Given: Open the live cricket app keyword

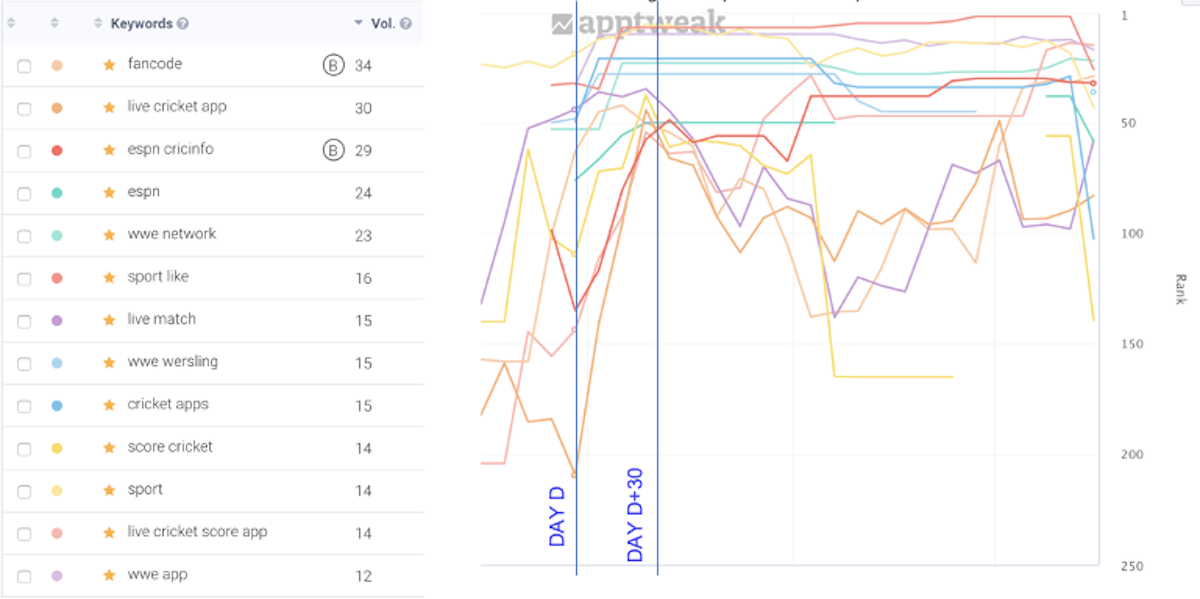Looking at the screenshot, I should 177,107.
